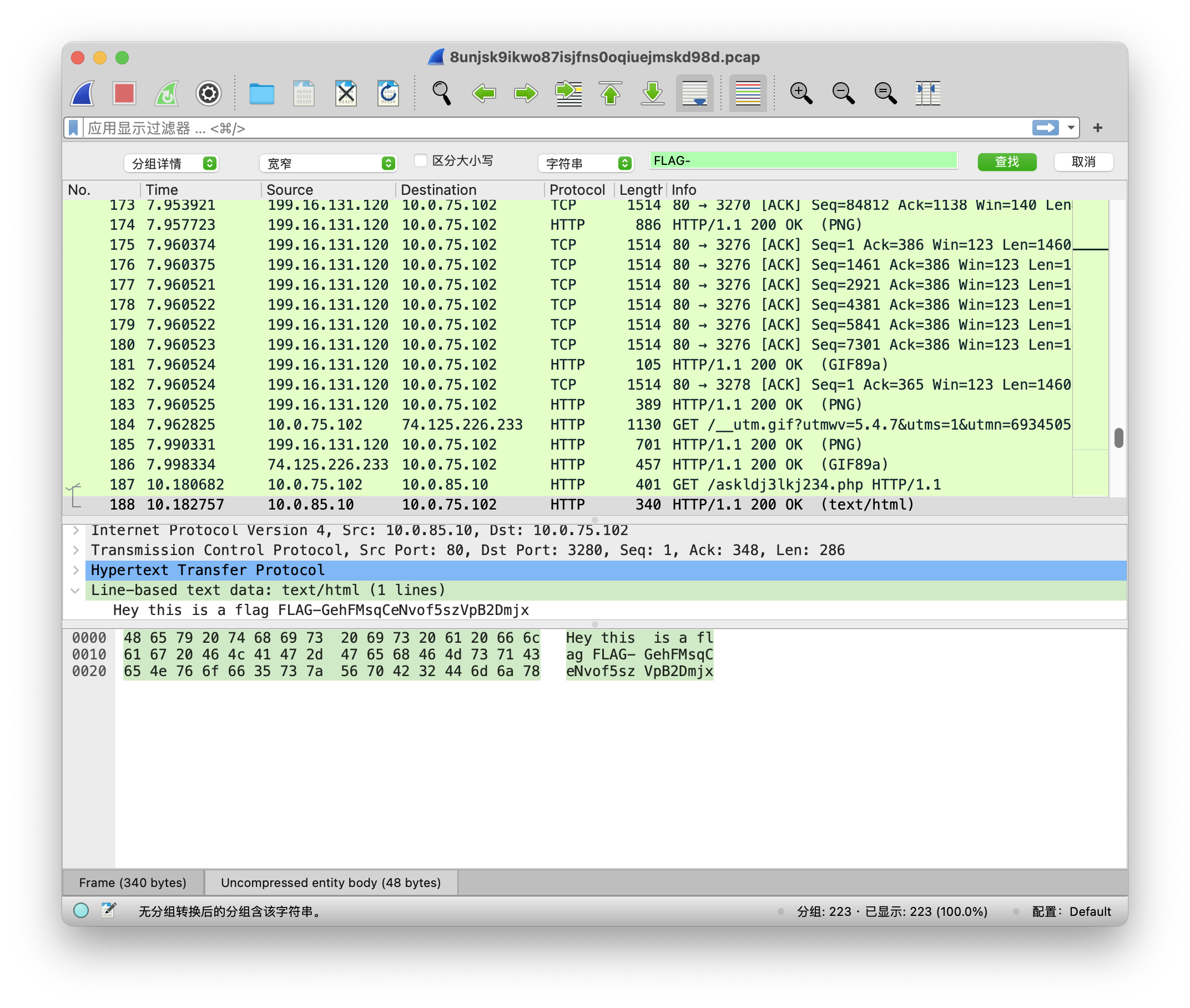
Task: Open the 分组详情 search-in dropdown
Action: (x=172, y=163)
